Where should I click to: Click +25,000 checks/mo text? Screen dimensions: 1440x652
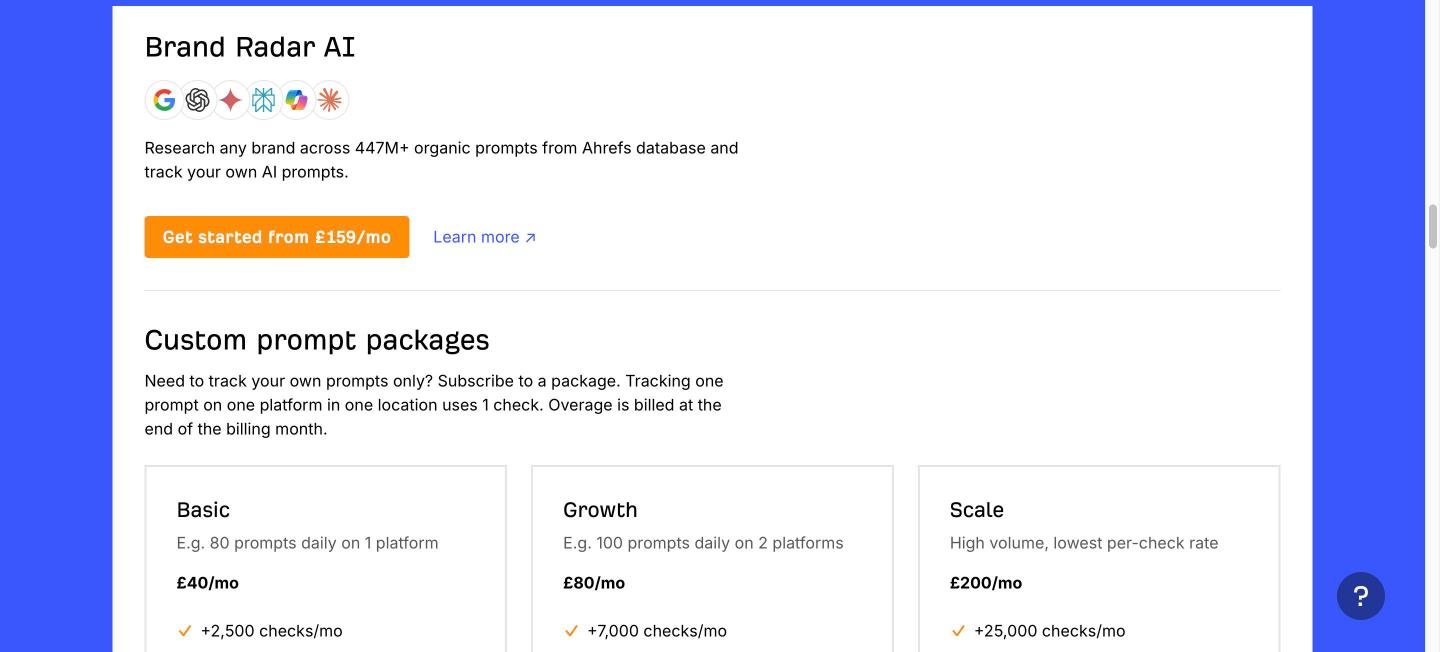(1050, 631)
